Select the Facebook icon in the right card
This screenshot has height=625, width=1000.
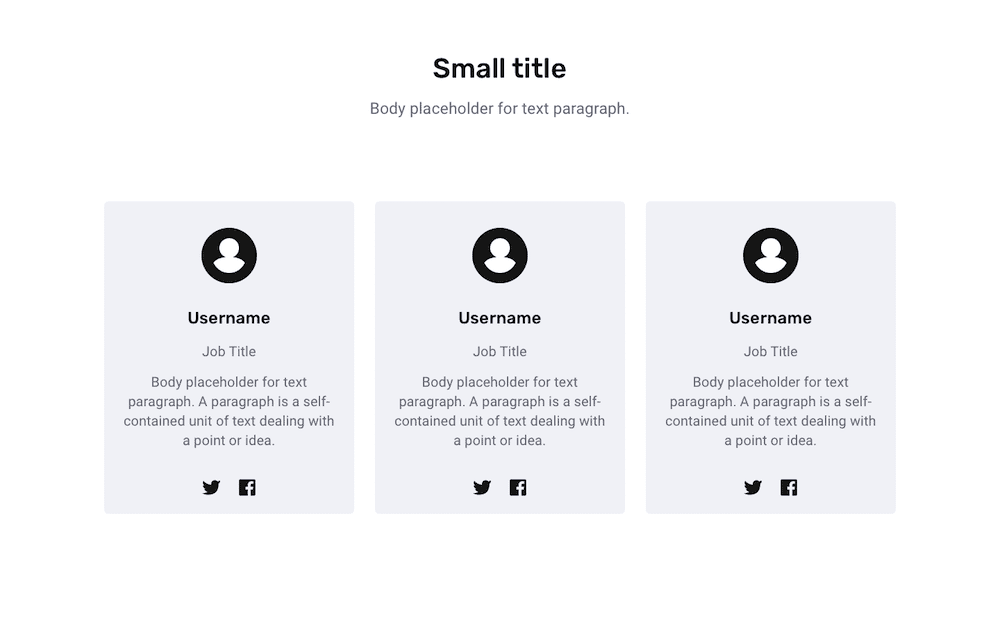tap(789, 488)
